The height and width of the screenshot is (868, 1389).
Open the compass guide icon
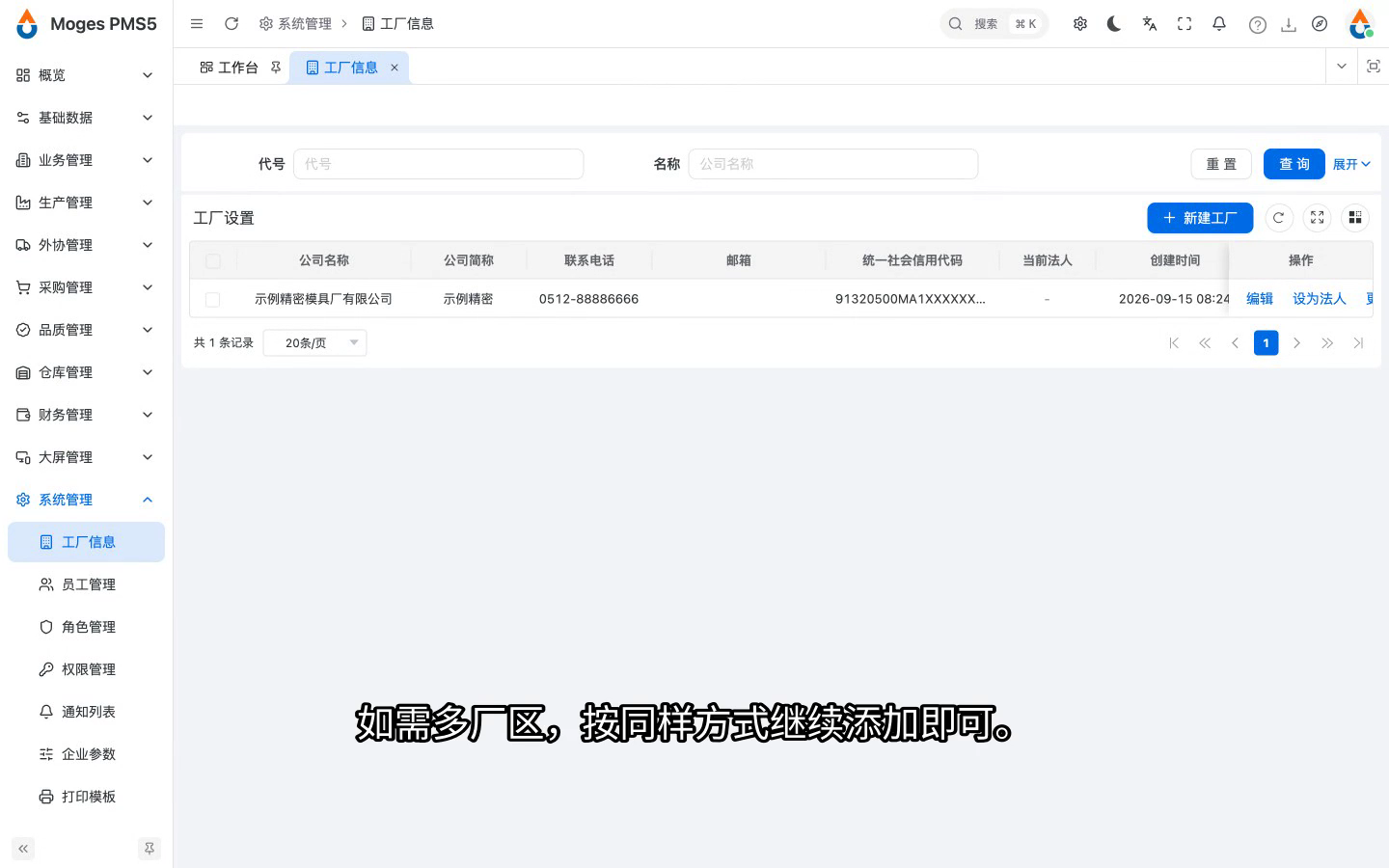tap(1320, 24)
